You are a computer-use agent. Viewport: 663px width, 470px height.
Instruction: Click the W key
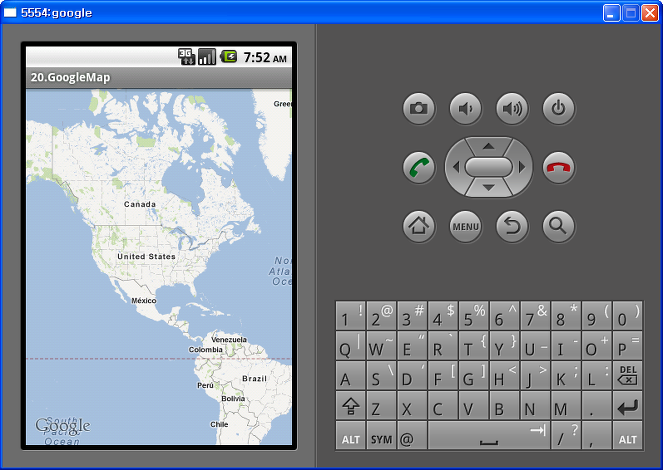click(x=381, y=346)
